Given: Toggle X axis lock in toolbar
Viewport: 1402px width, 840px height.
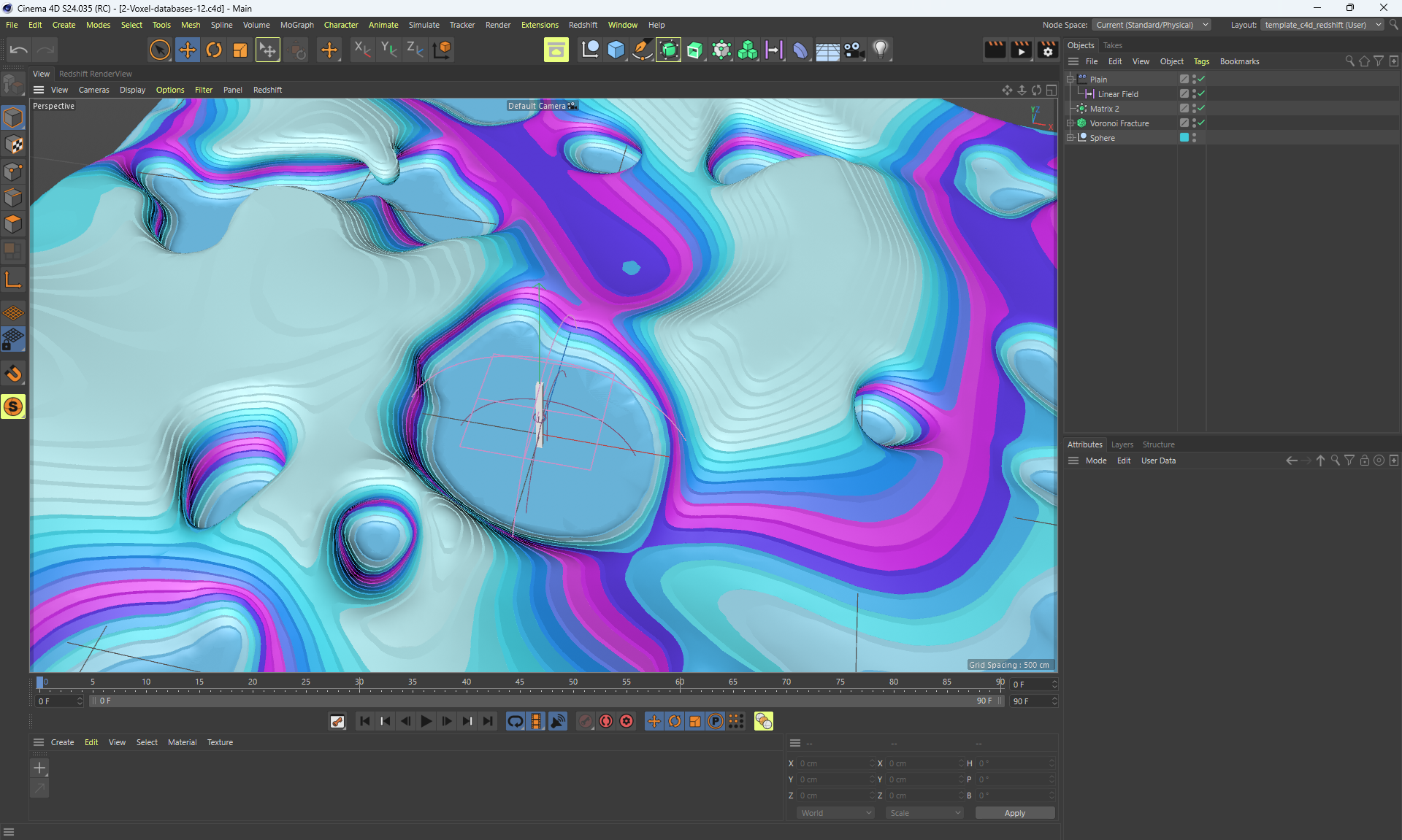Looking at the screenshot, I should (x=362, y=50).
